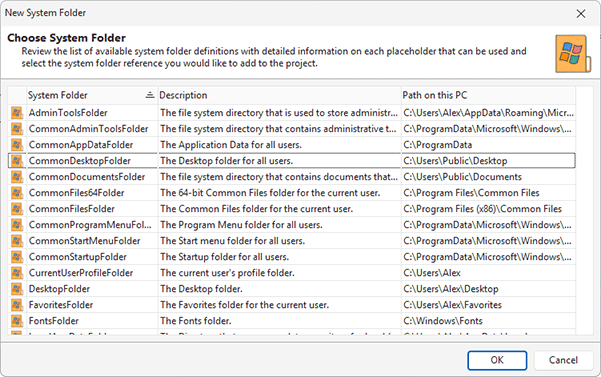Click the folder icon beside CommonAppDataFolder
The height and width of the screenshot is (377, 601).
(x=17, y=145)
